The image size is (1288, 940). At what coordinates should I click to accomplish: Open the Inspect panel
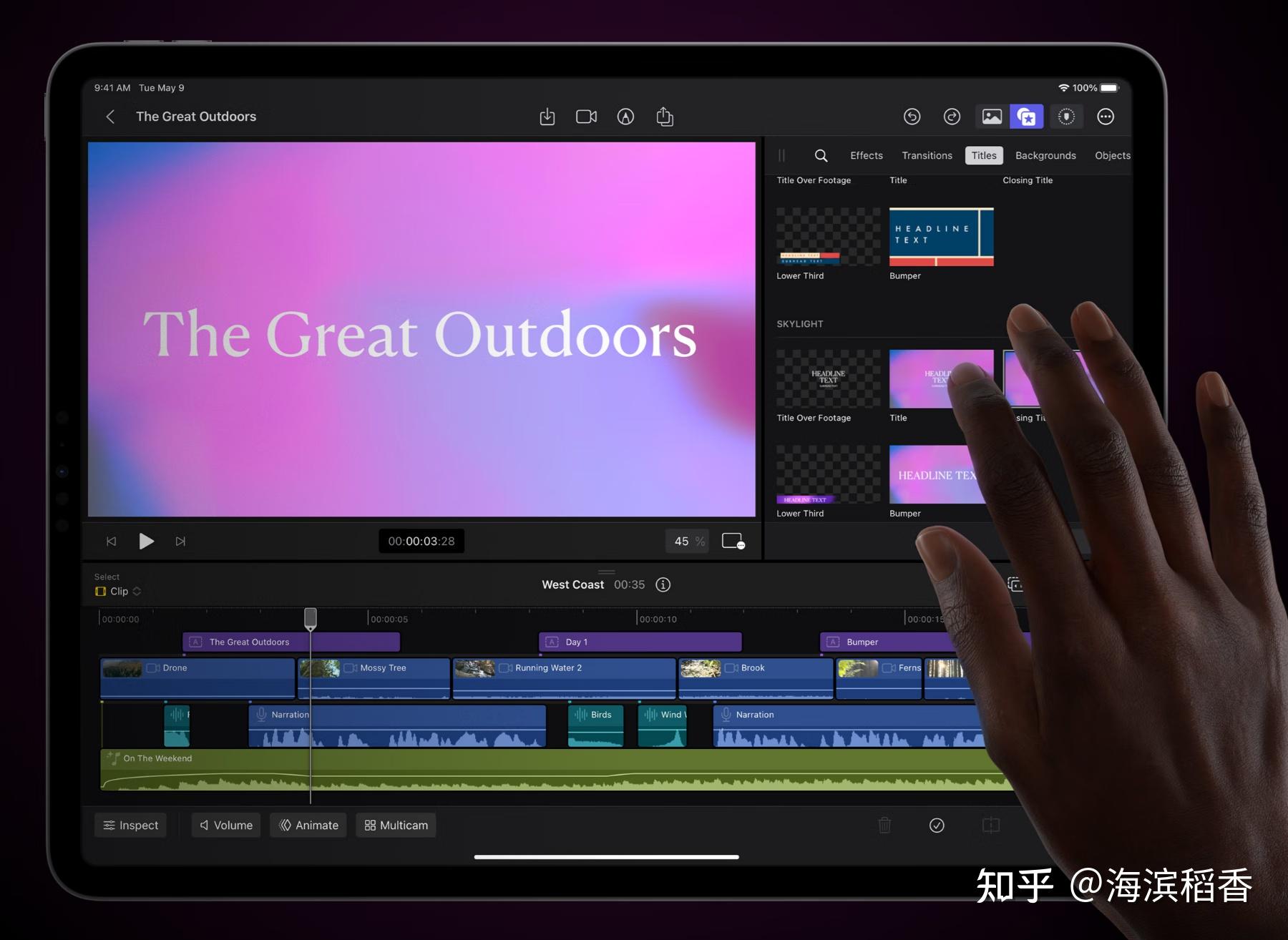coord(131,825)
